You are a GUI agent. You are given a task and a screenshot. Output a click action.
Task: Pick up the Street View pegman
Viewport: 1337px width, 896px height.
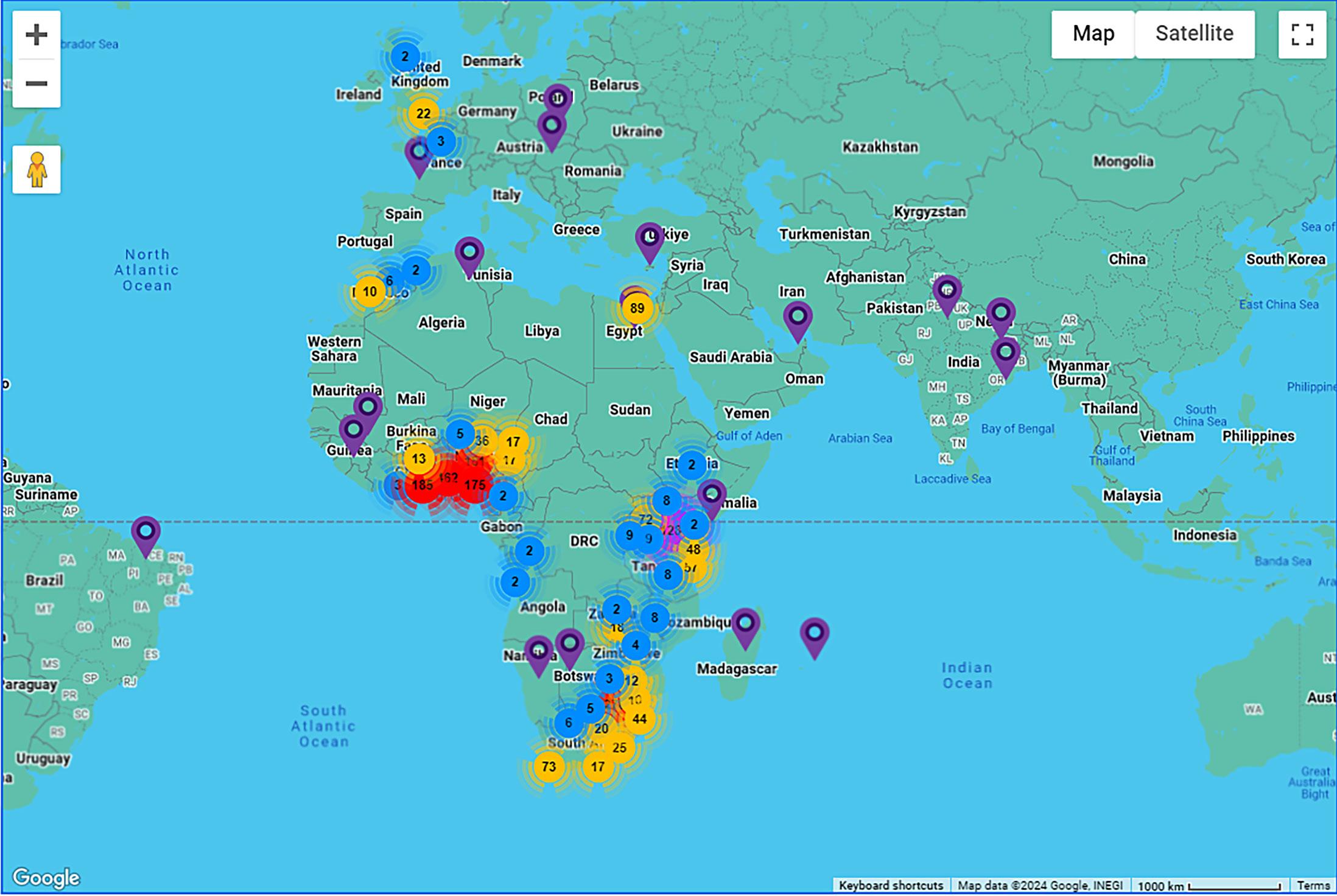click(37, 170)
